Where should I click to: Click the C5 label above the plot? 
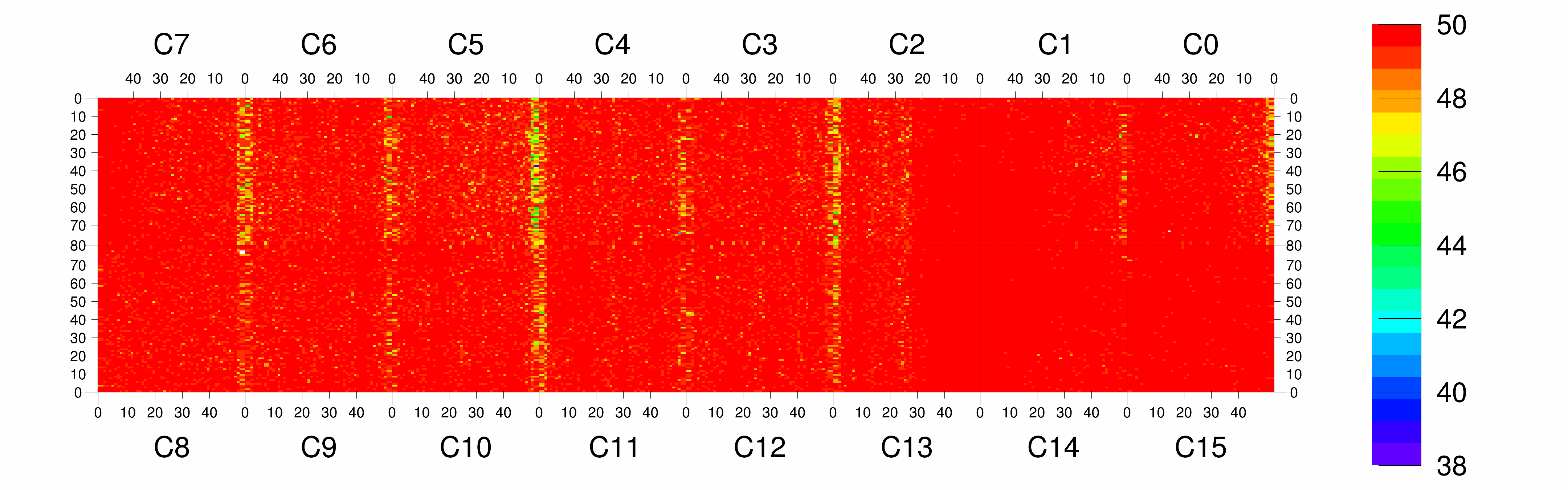pyautogui.click(x=466, y=44)
